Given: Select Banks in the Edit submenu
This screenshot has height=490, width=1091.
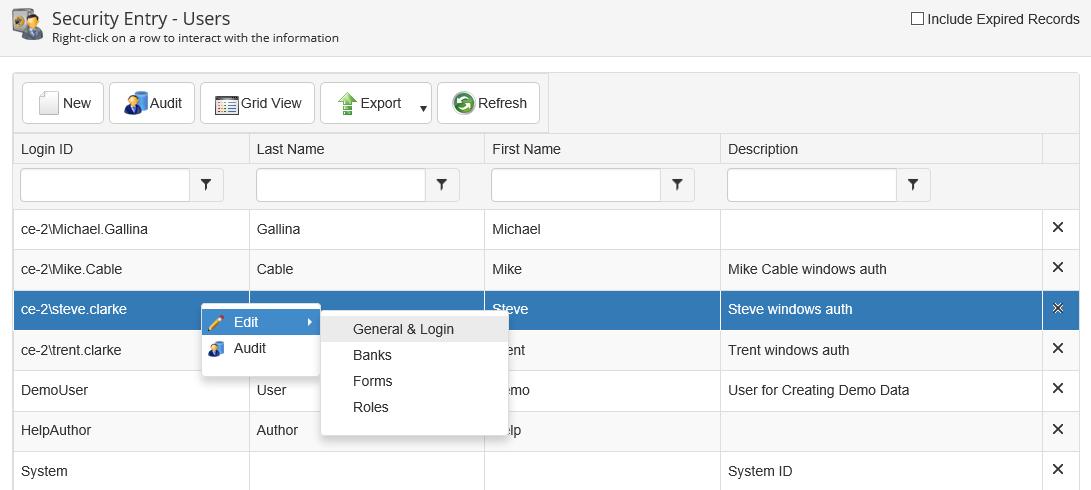Looking at the screenshot, I should point(372,355).
